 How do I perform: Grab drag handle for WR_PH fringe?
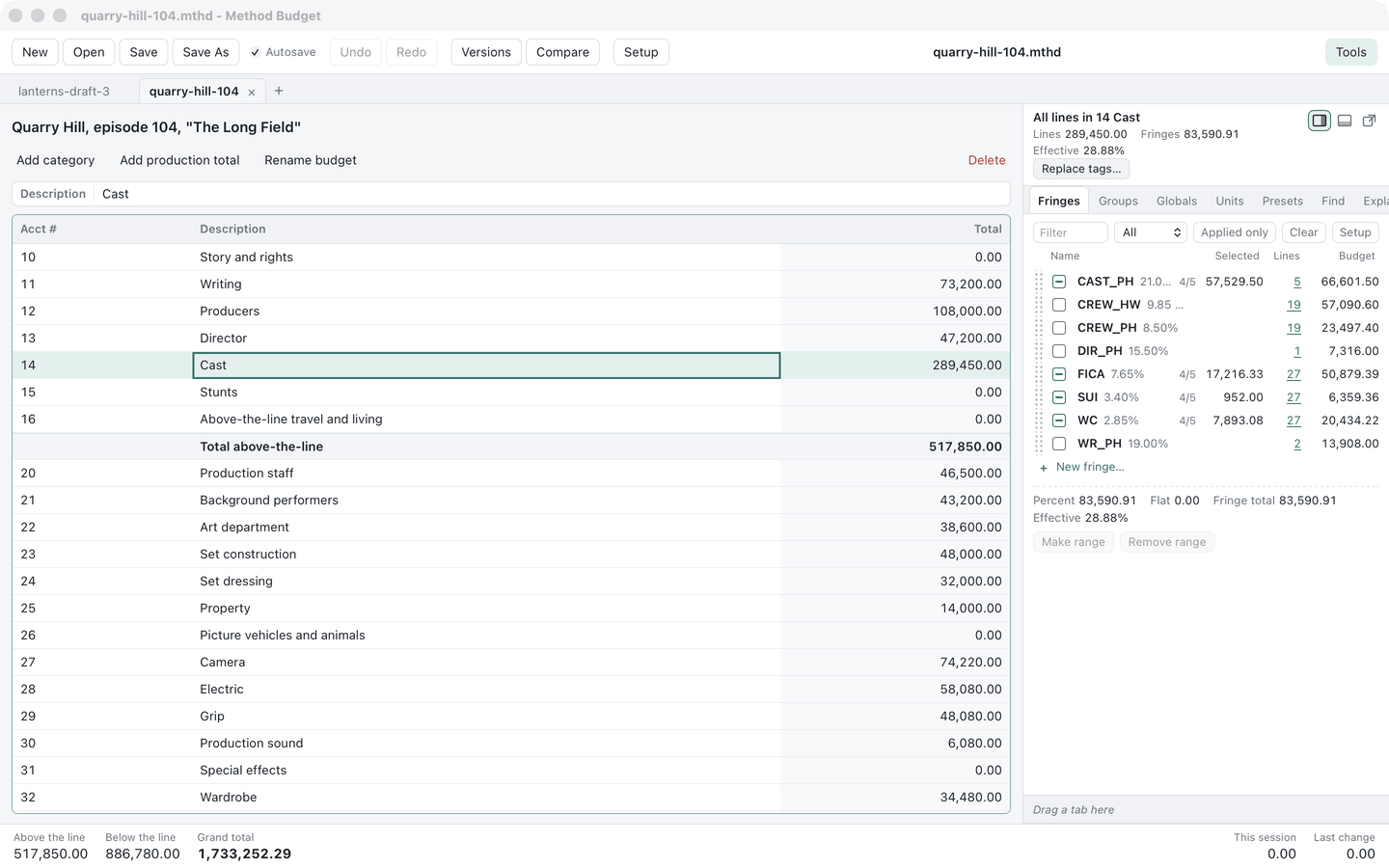point(1040,444)
